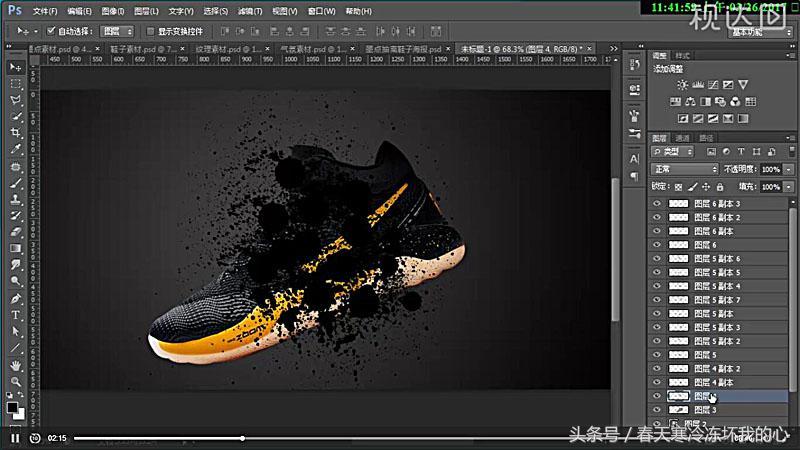The width and height of the screenshot is (800, 450).
Task: Pause the video playback
Action: click(15, 438)
